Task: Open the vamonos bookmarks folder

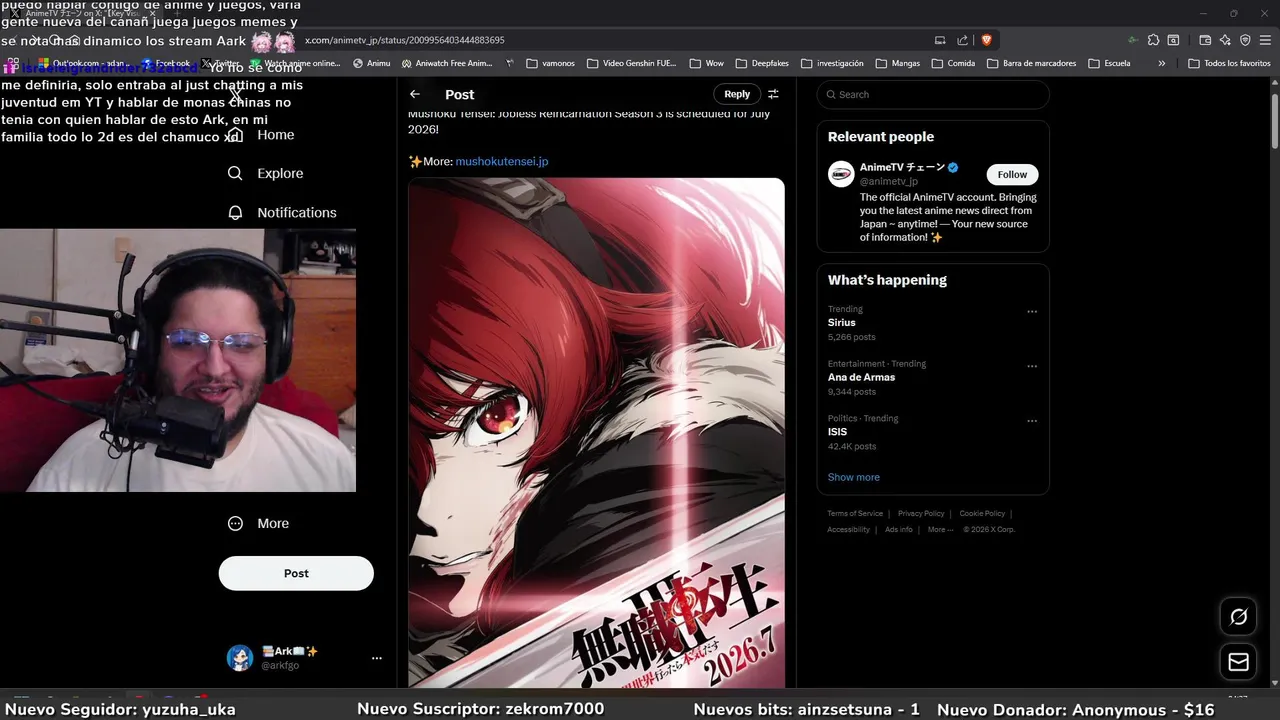Action: (550, 63)
